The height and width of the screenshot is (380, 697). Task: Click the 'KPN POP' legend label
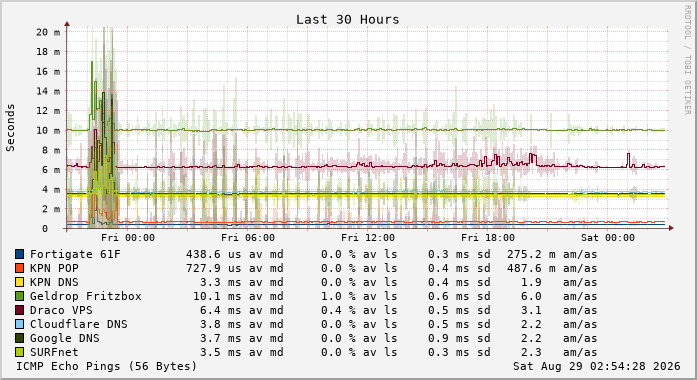(54, 268)
